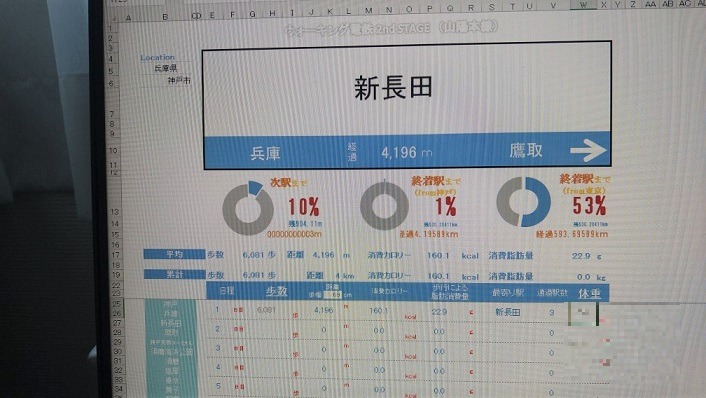
Task: Click the blue 累計 label cell
Action: tap(174, 274)
